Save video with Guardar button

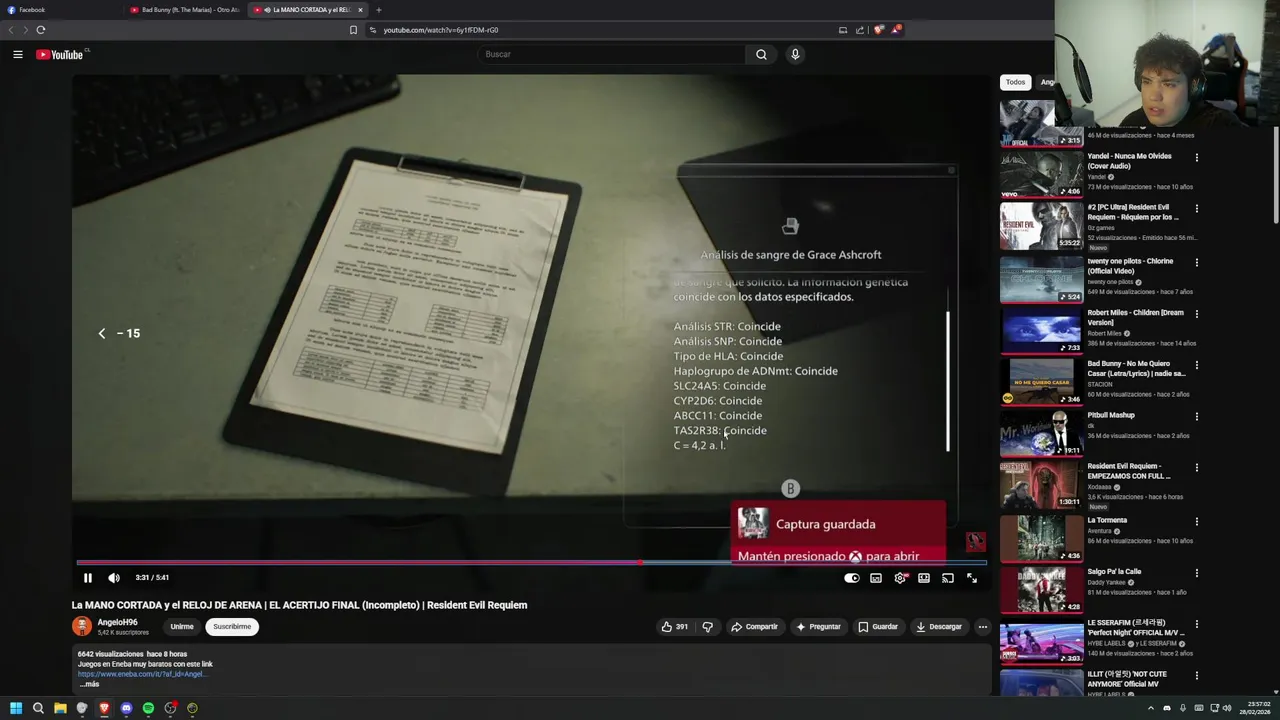pyautogui.click(x=878, y=627)
